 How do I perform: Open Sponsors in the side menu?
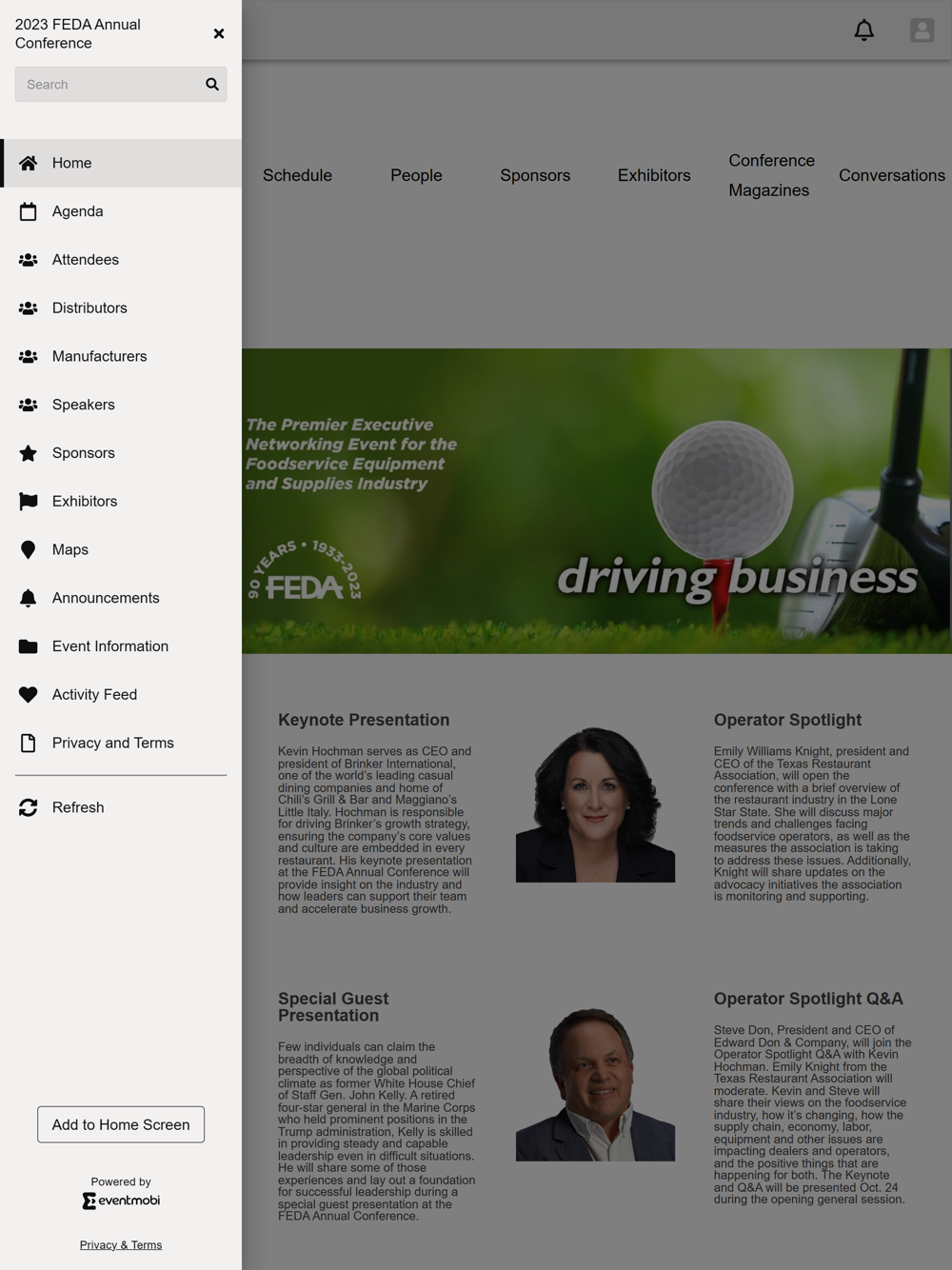(121, 453)
